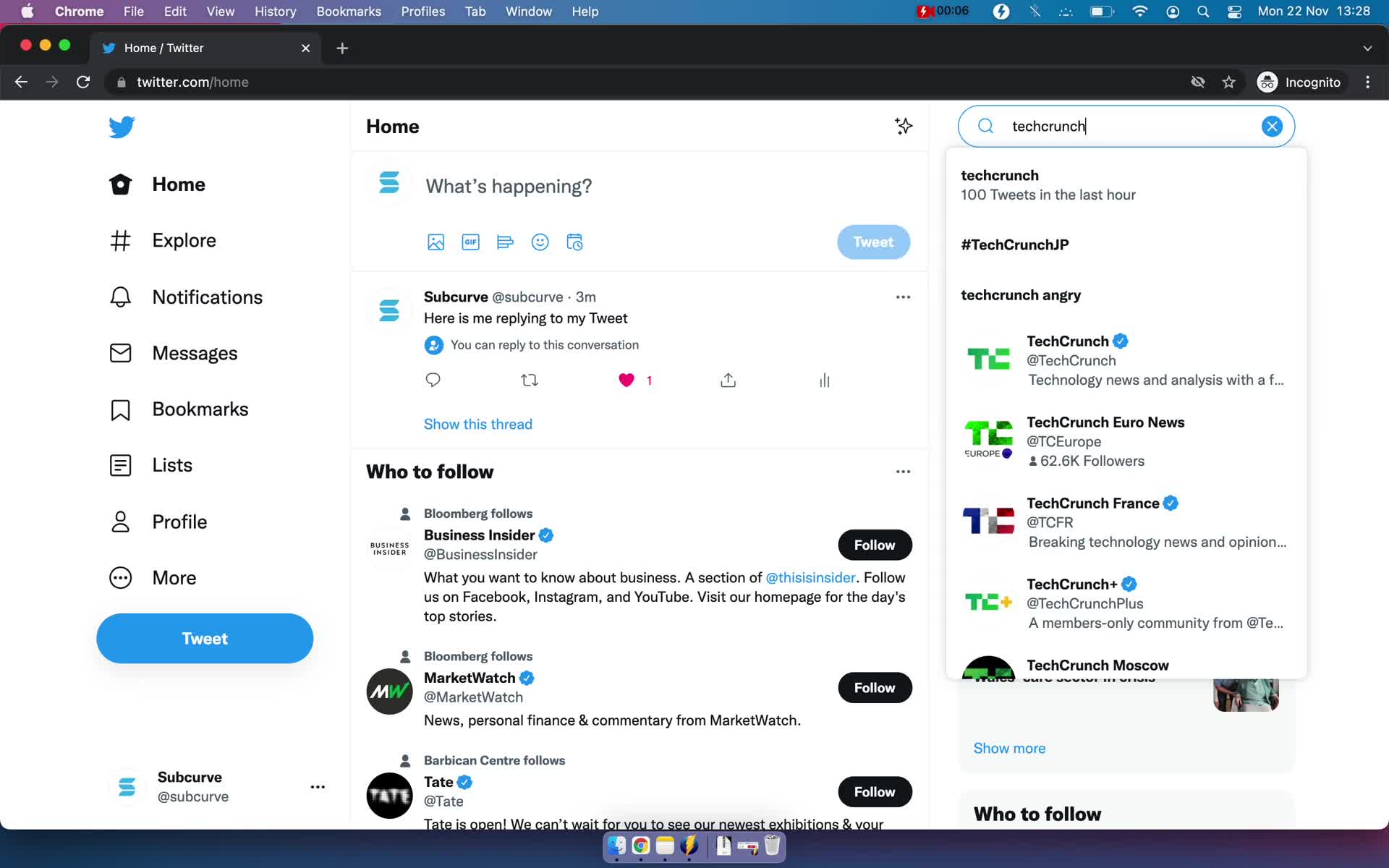Open Bookmarks in the sidebar
Viewport: 1389px width, 868px height.
pyautogui.click(x=179, y=409)
